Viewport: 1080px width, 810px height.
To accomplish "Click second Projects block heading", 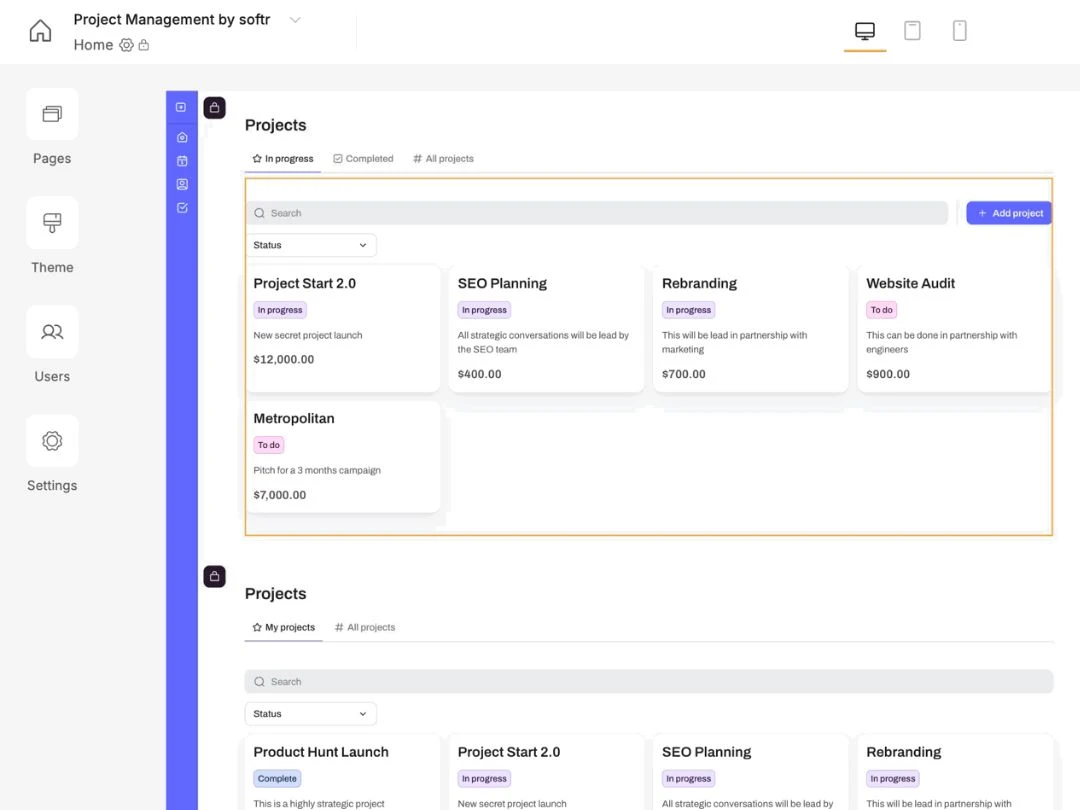I will coord(276,594).
